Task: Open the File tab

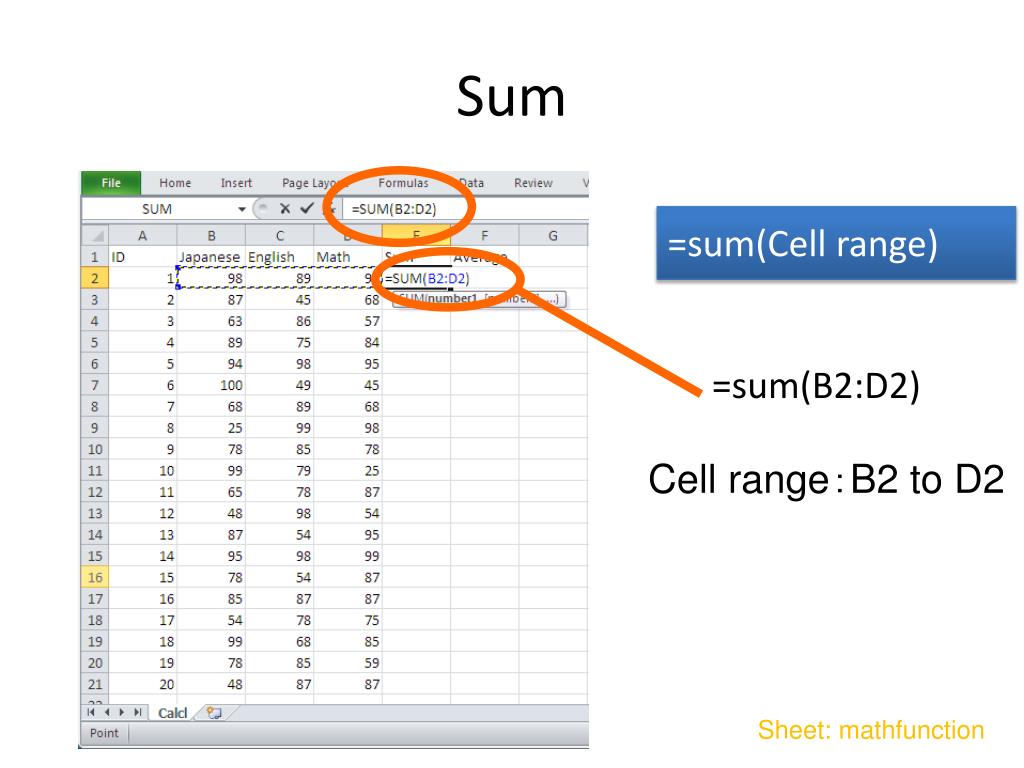Action: (x=111, y=183)
